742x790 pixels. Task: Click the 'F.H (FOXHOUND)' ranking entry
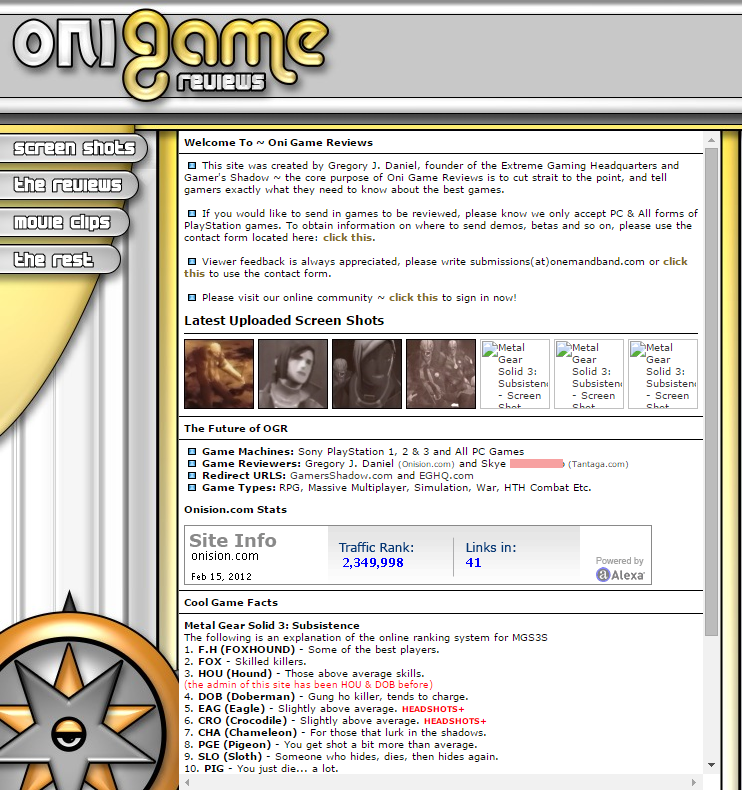[x=246, y=650]
